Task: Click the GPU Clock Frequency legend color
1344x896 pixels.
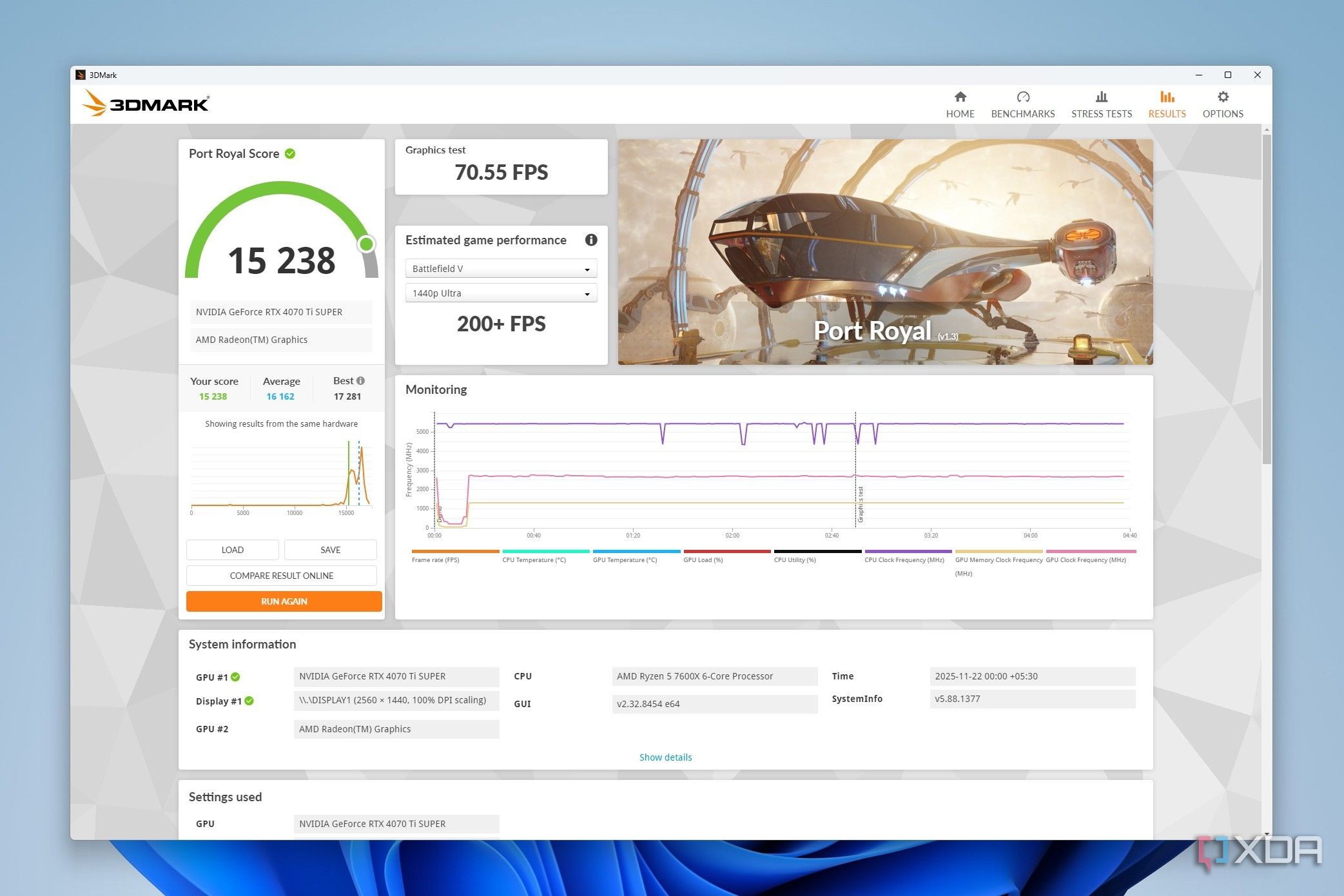Action: (x=1091, y=552)
